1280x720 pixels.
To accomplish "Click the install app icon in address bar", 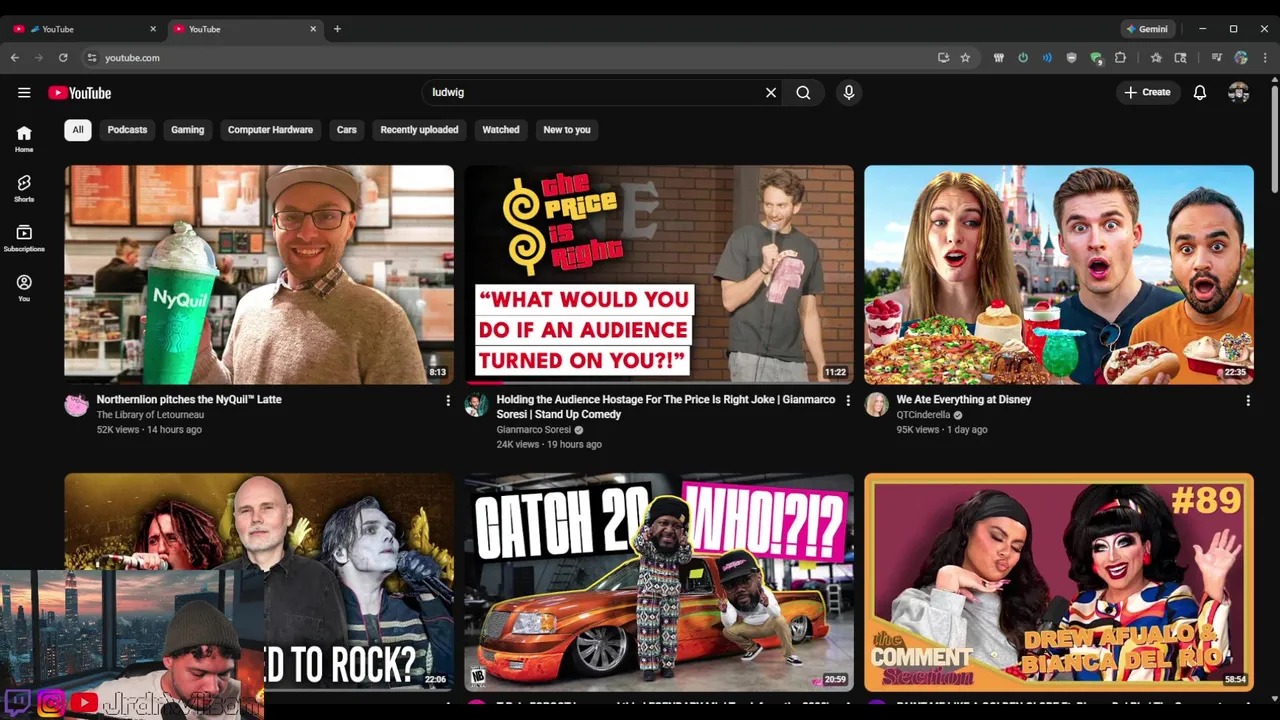I will pos(943,58).
